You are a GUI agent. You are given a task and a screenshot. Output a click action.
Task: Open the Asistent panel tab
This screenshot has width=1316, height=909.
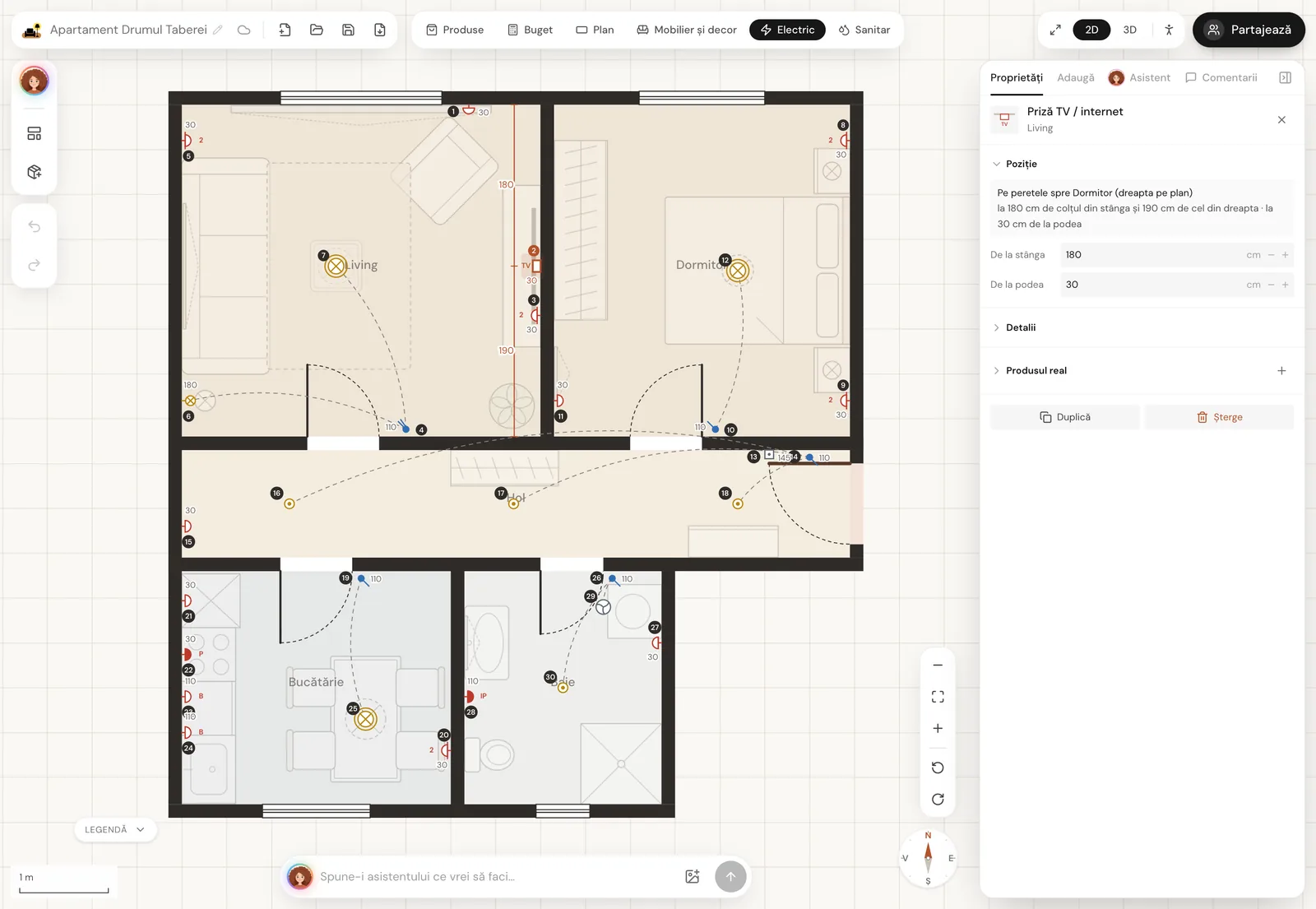pos(1139,77)
